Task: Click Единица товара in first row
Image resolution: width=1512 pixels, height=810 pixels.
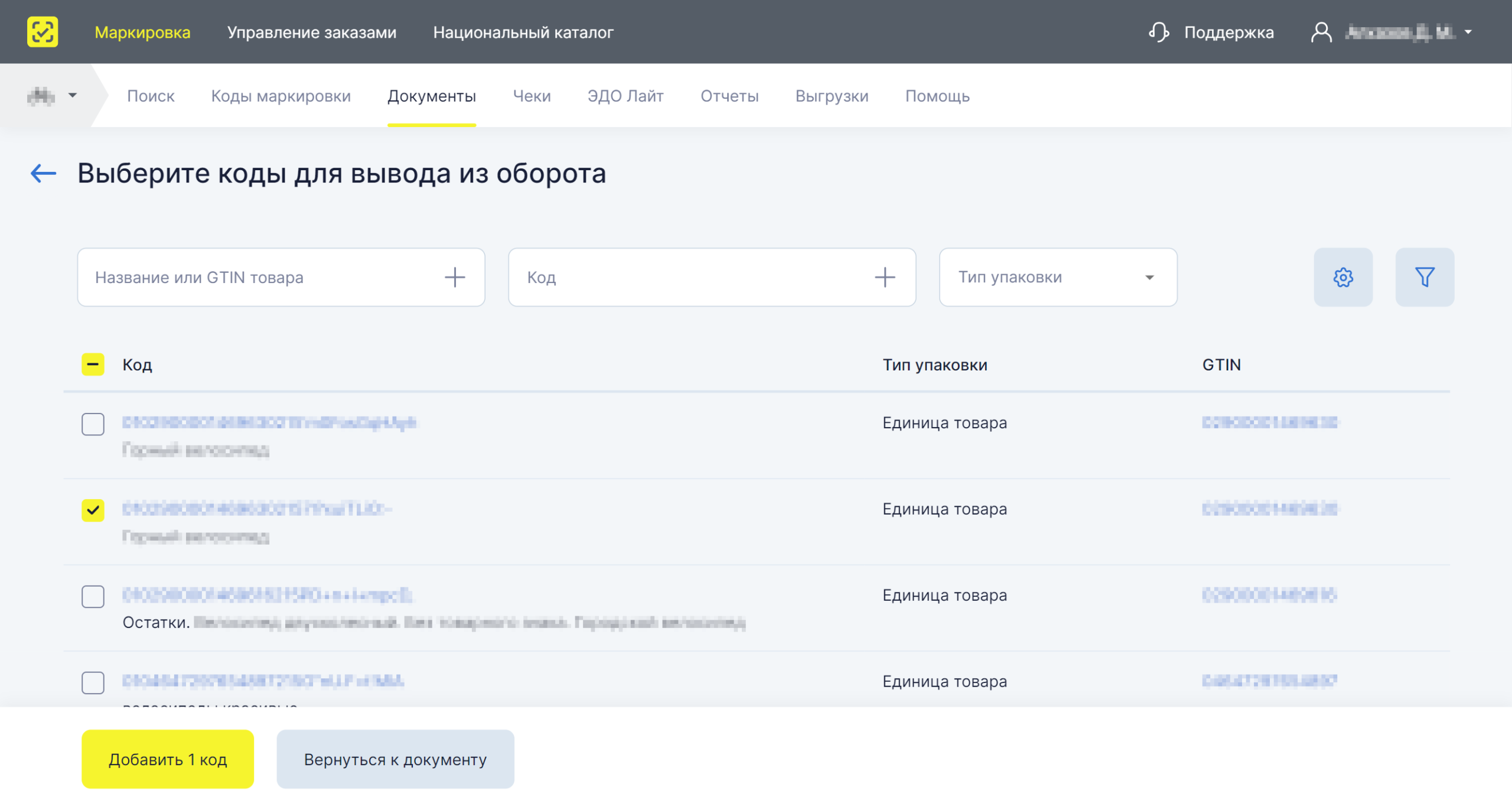Action: [944, 422]
